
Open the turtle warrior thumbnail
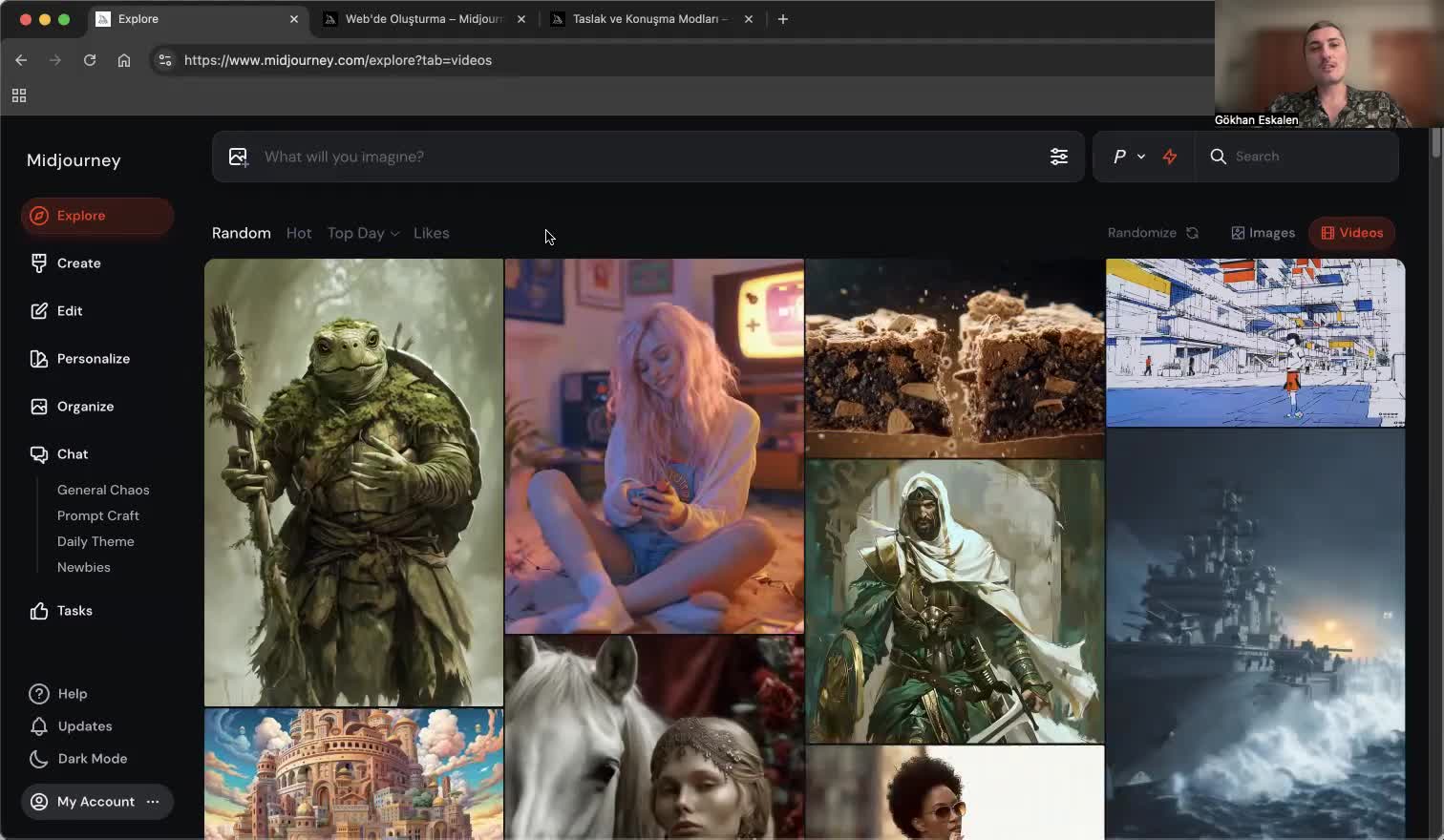tap(353, 482)
